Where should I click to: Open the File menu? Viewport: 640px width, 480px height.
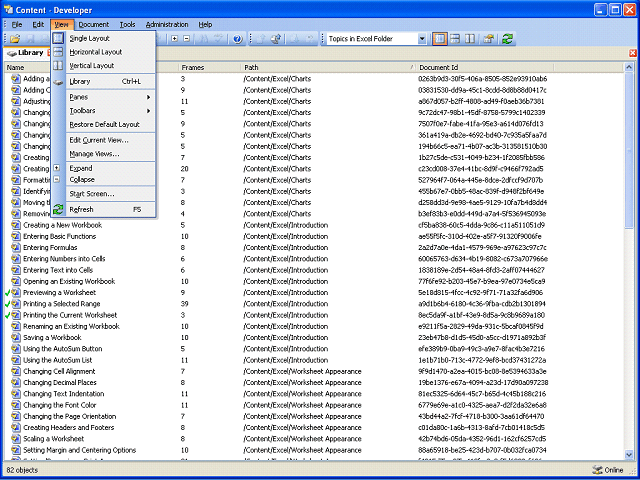[17, 24]
